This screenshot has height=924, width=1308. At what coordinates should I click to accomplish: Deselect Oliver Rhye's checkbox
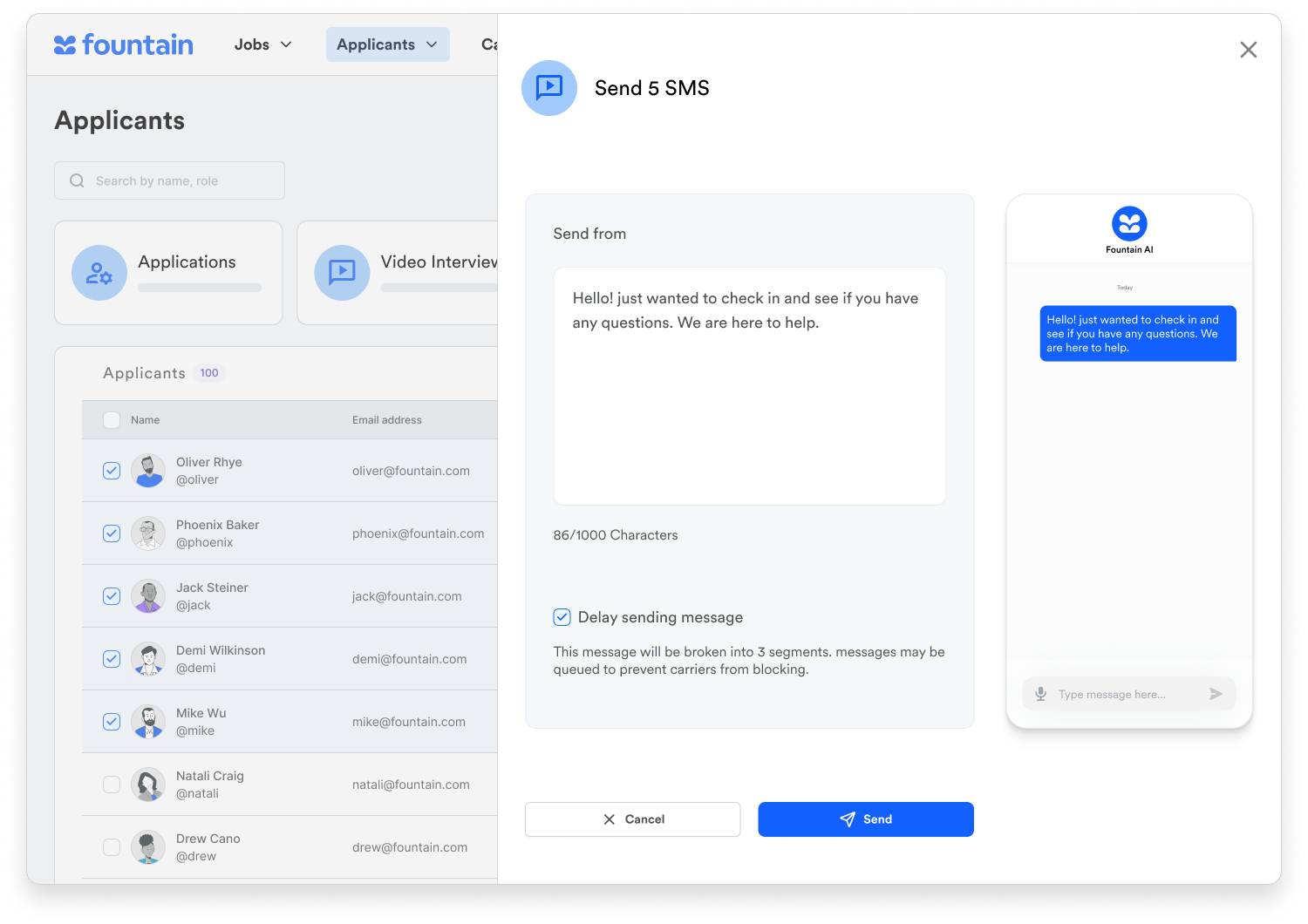(112, 471)
